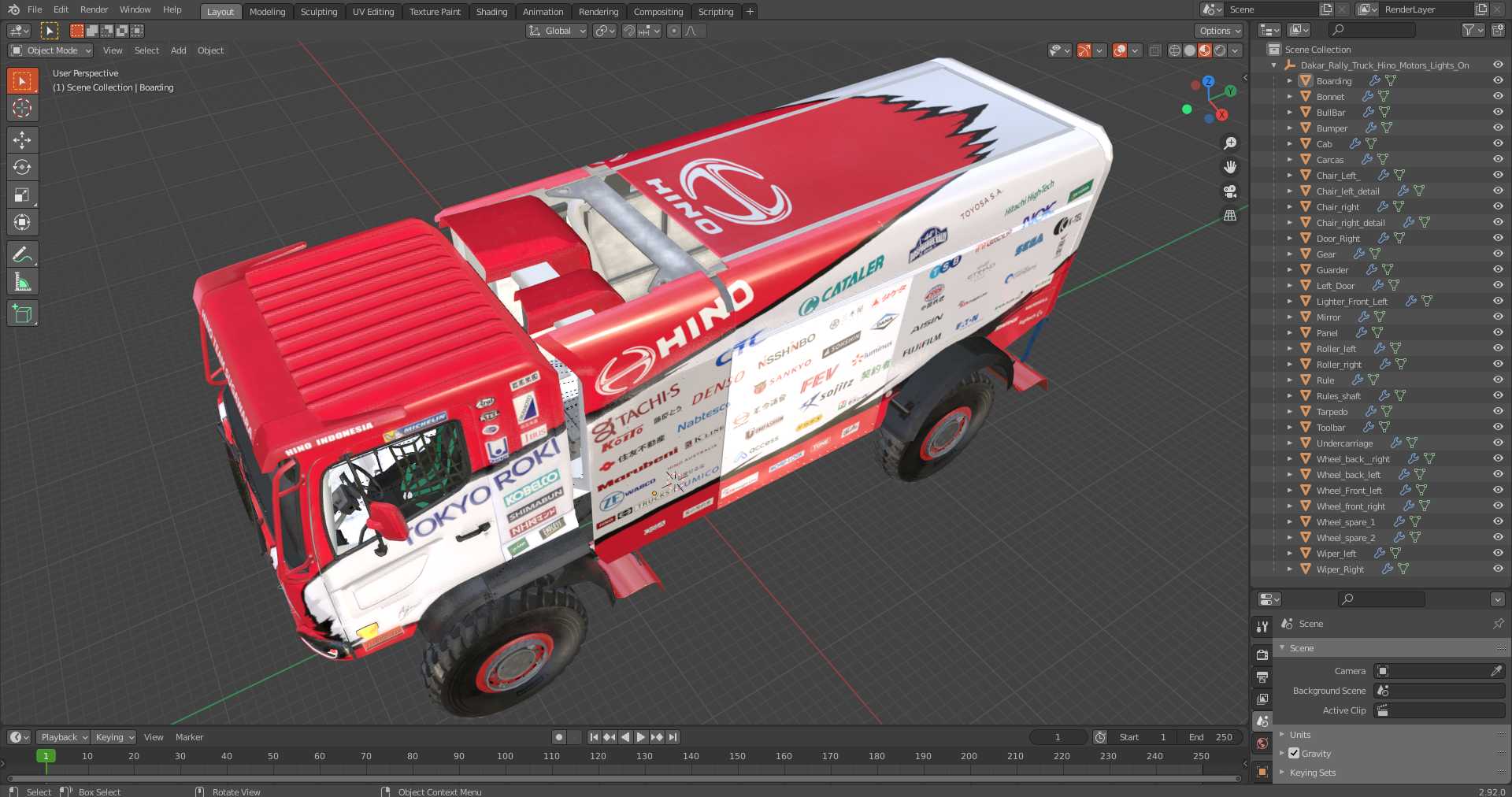
Task: Disable the Gravity checkbox
Action: tap(1294, 754)
